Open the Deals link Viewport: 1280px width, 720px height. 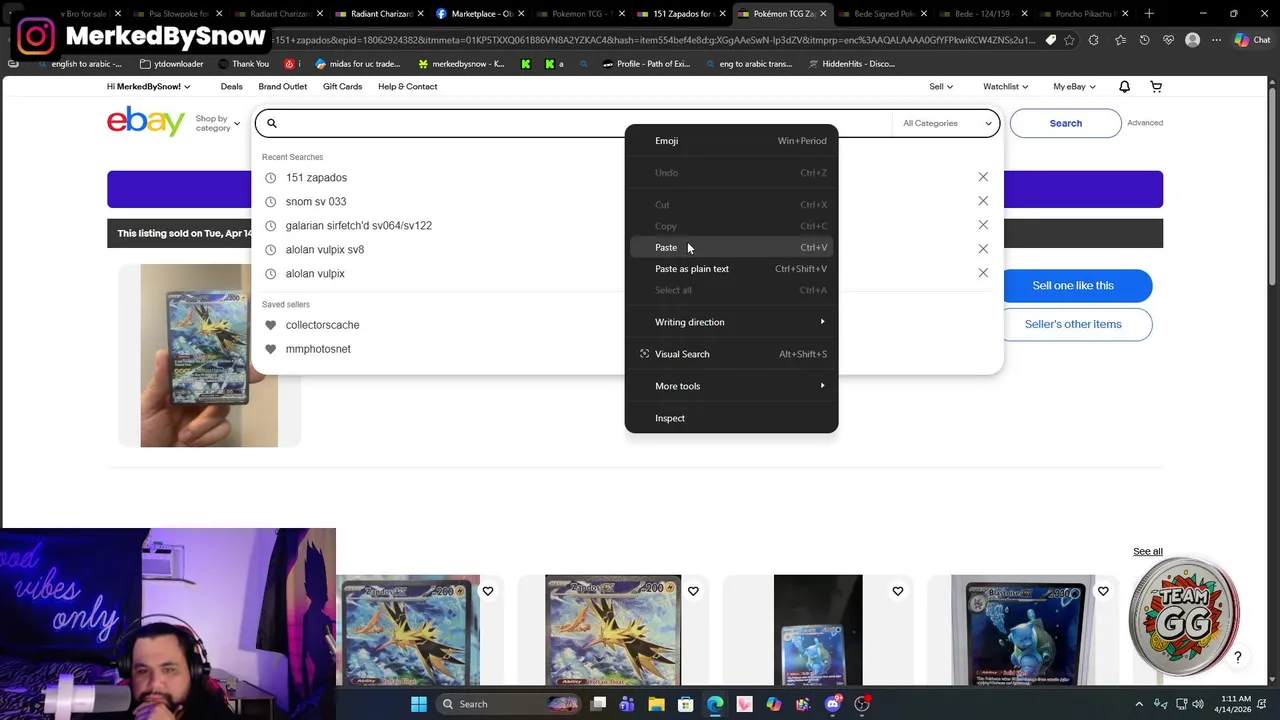(231, 87)
